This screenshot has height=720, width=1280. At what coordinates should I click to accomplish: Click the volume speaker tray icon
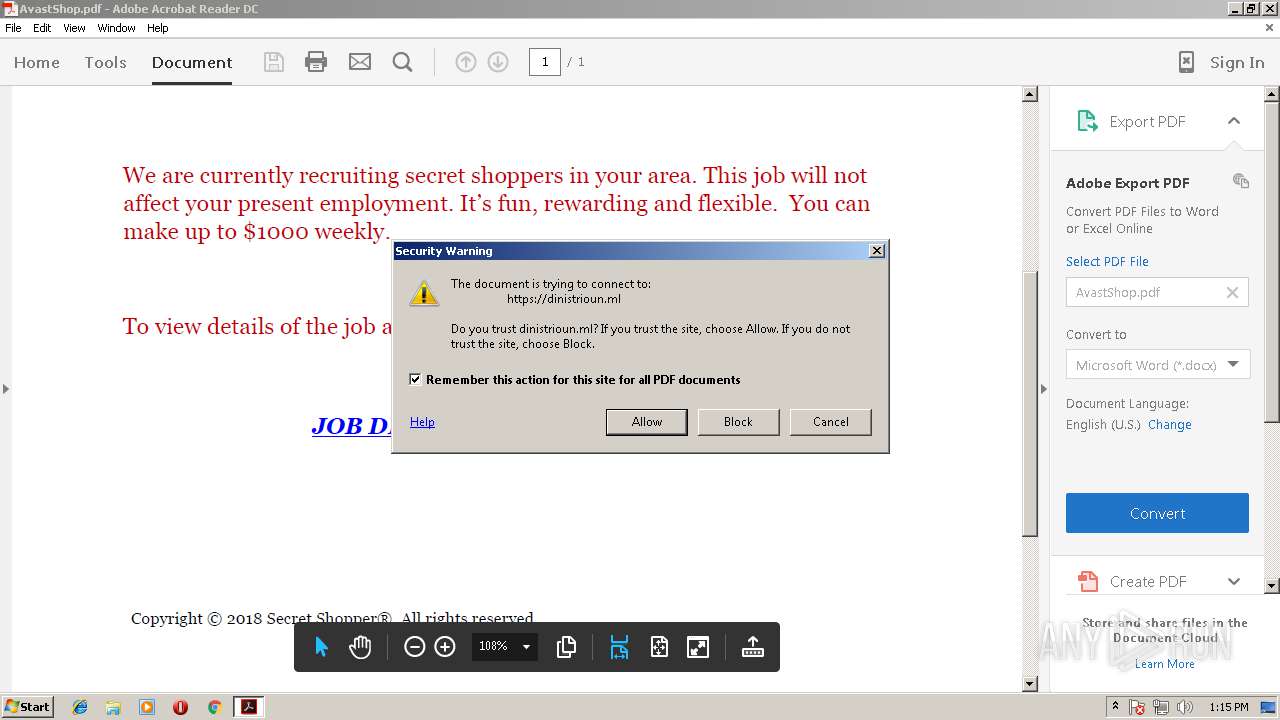coord(1185,707)
